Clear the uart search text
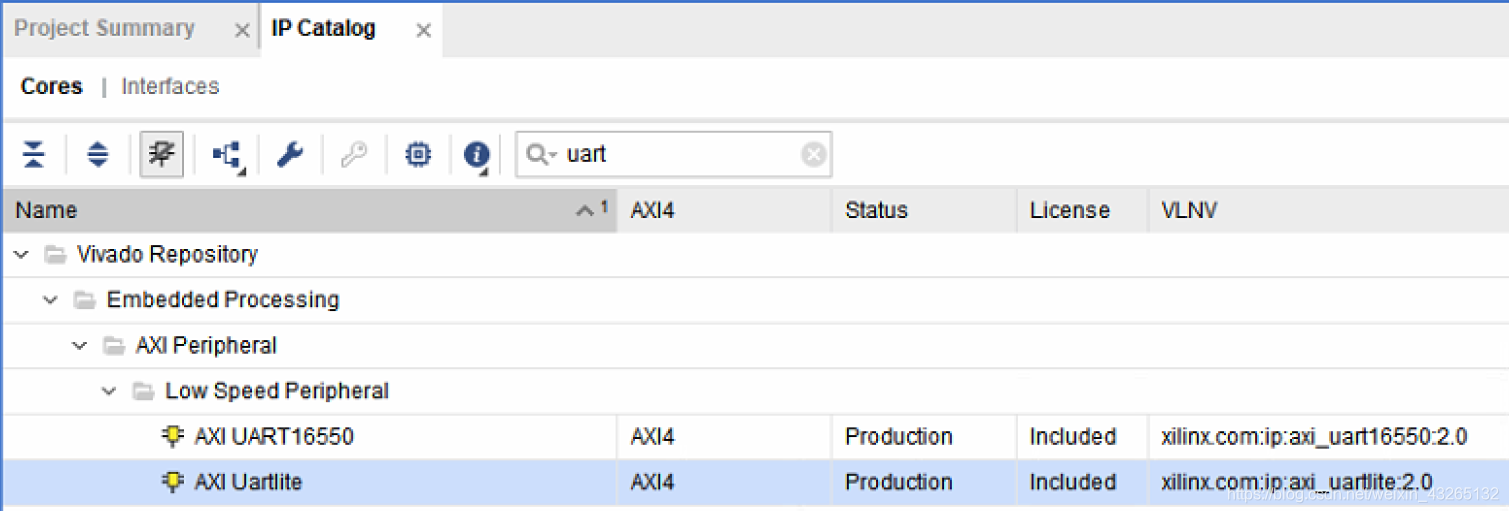The width and height of the screenshot is (1509, 513). 814,155
